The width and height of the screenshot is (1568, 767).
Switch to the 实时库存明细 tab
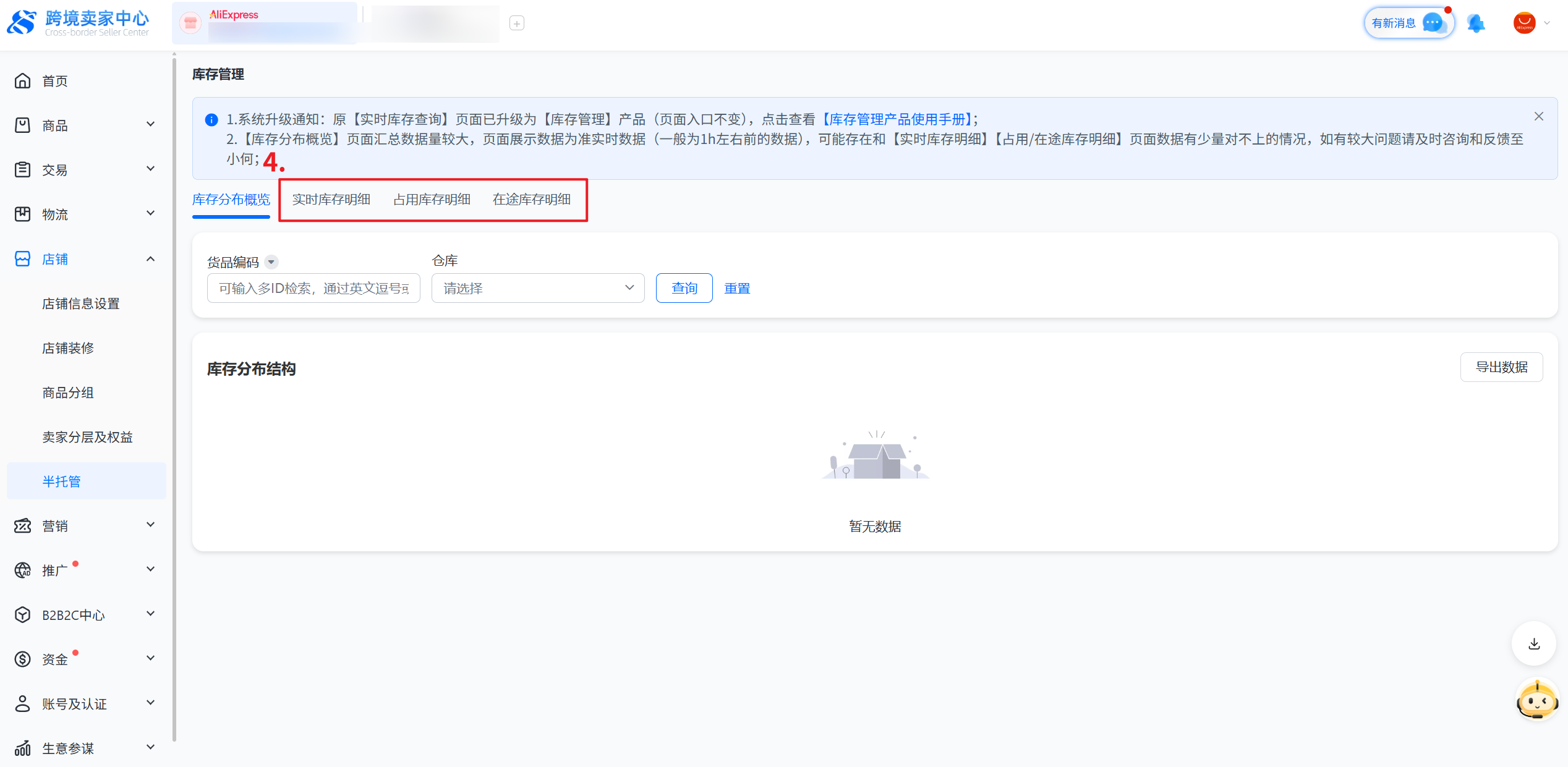click(x=331, y=200)
